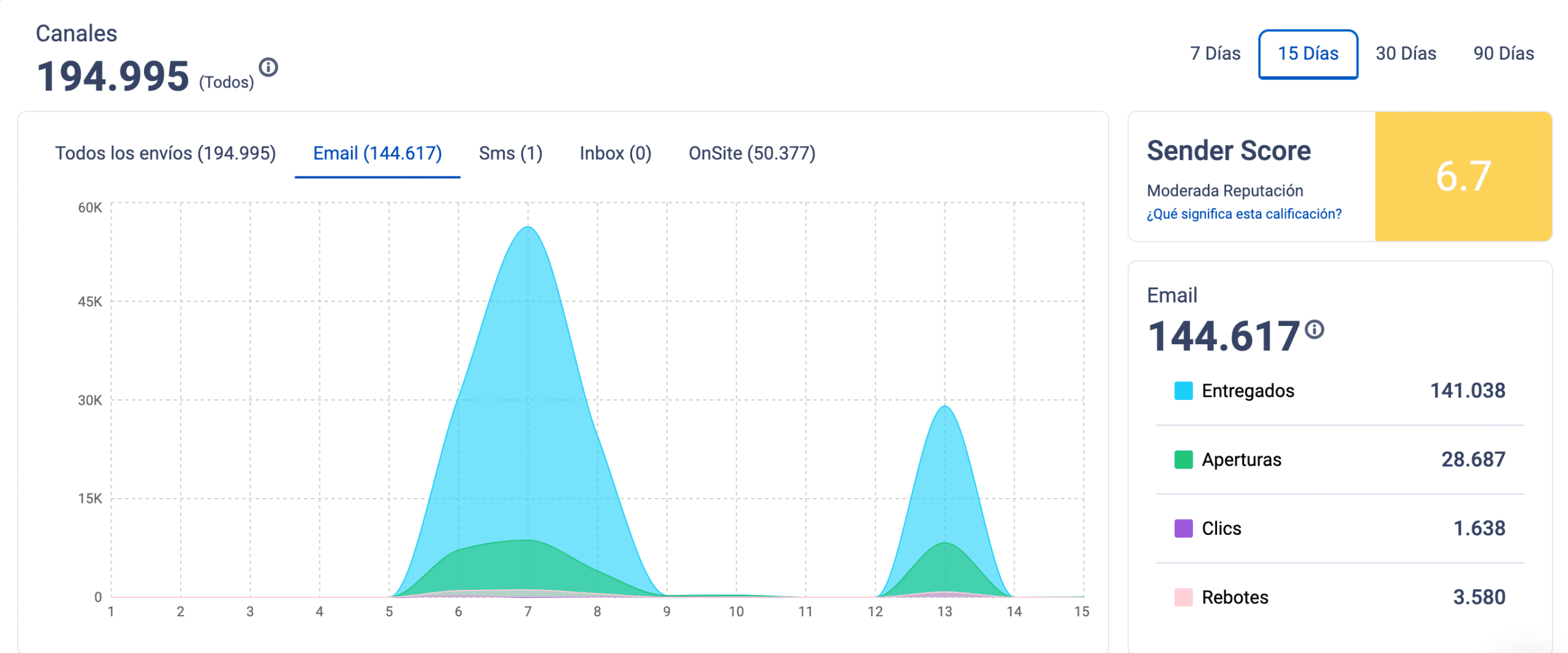Select the 7 Días time range

tap(1214, 54)
